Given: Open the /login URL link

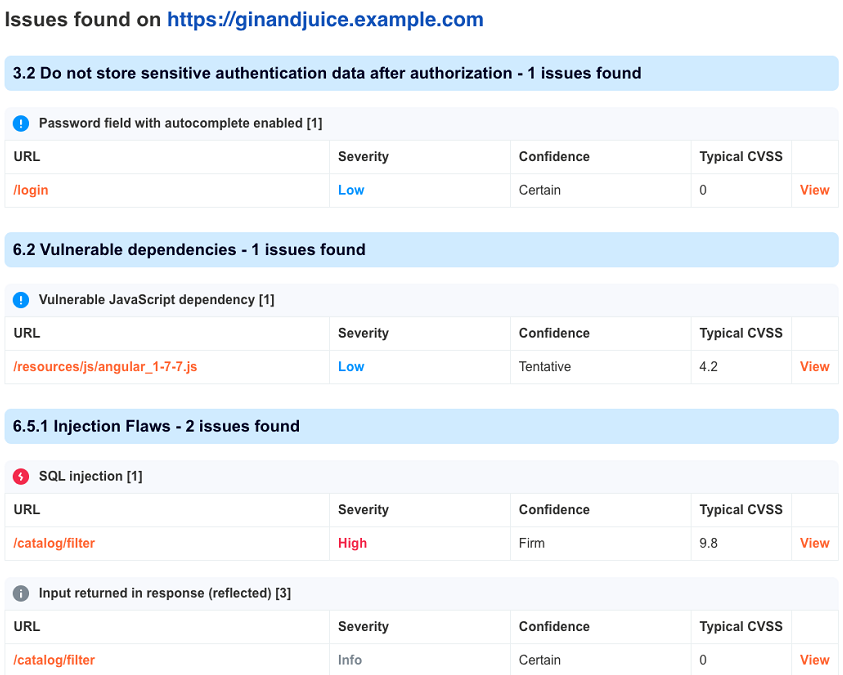Looking at the screenshot, I should 31,190.
